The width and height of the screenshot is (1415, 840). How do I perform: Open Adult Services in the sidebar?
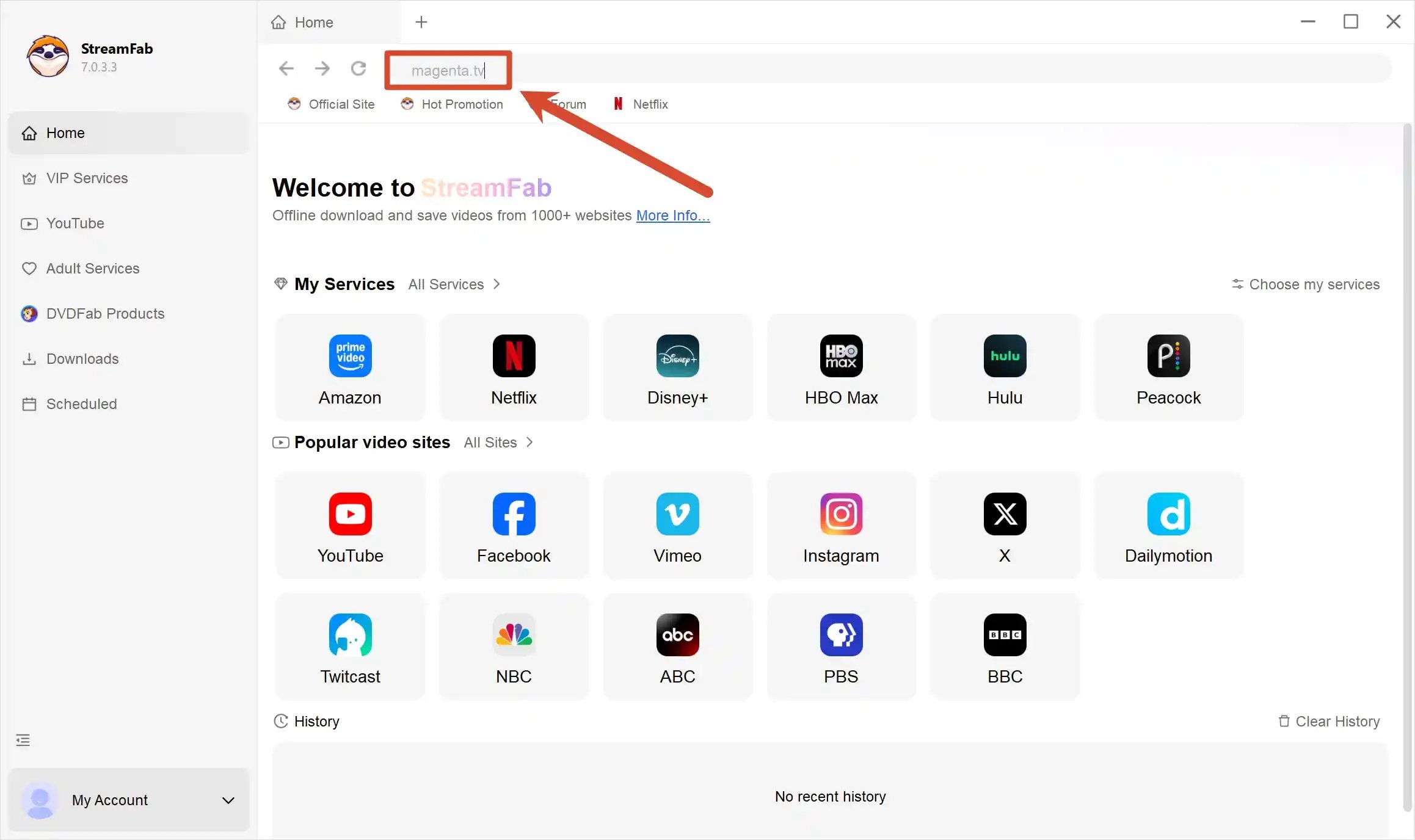[x=129, y=269]
